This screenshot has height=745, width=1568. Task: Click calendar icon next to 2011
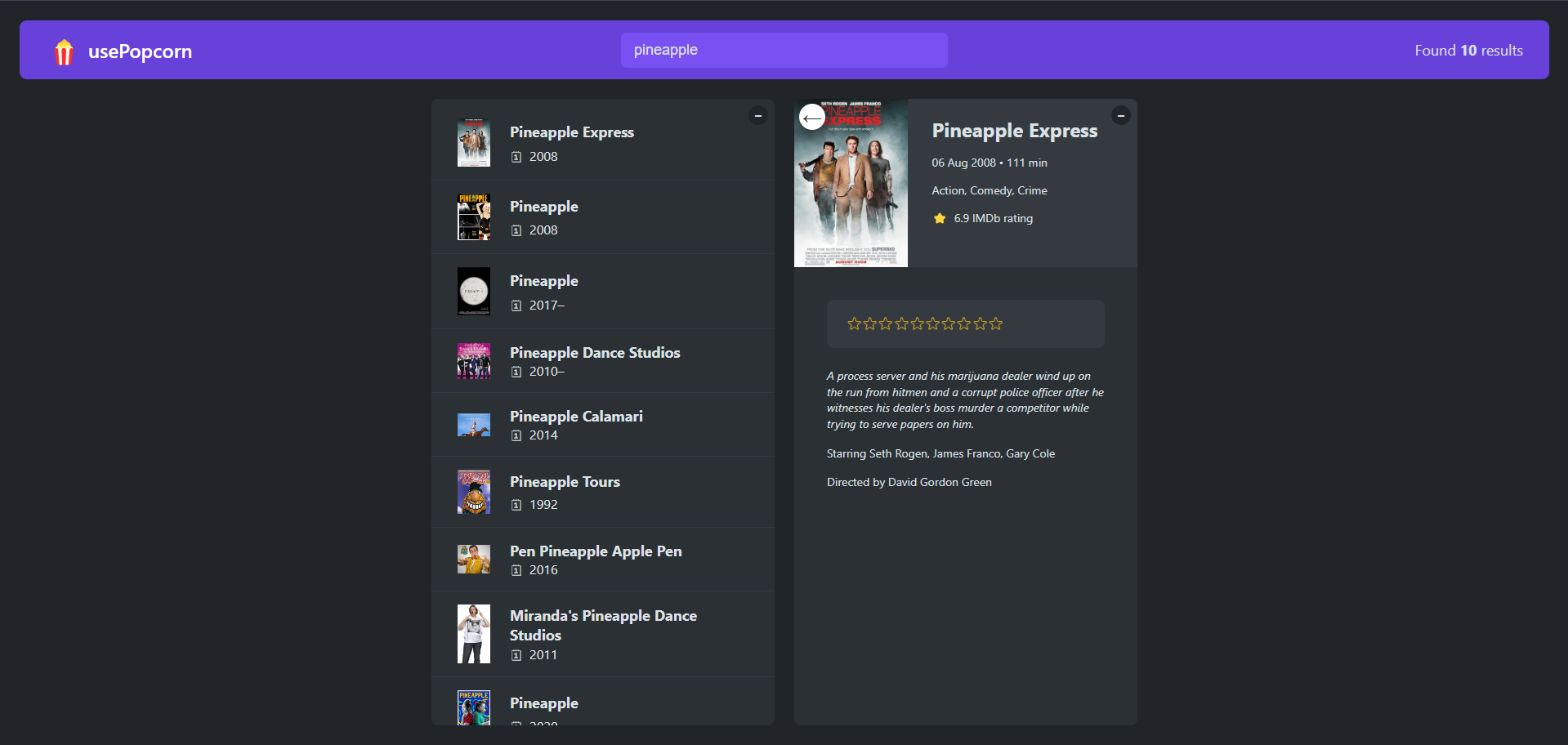(516, 655)
